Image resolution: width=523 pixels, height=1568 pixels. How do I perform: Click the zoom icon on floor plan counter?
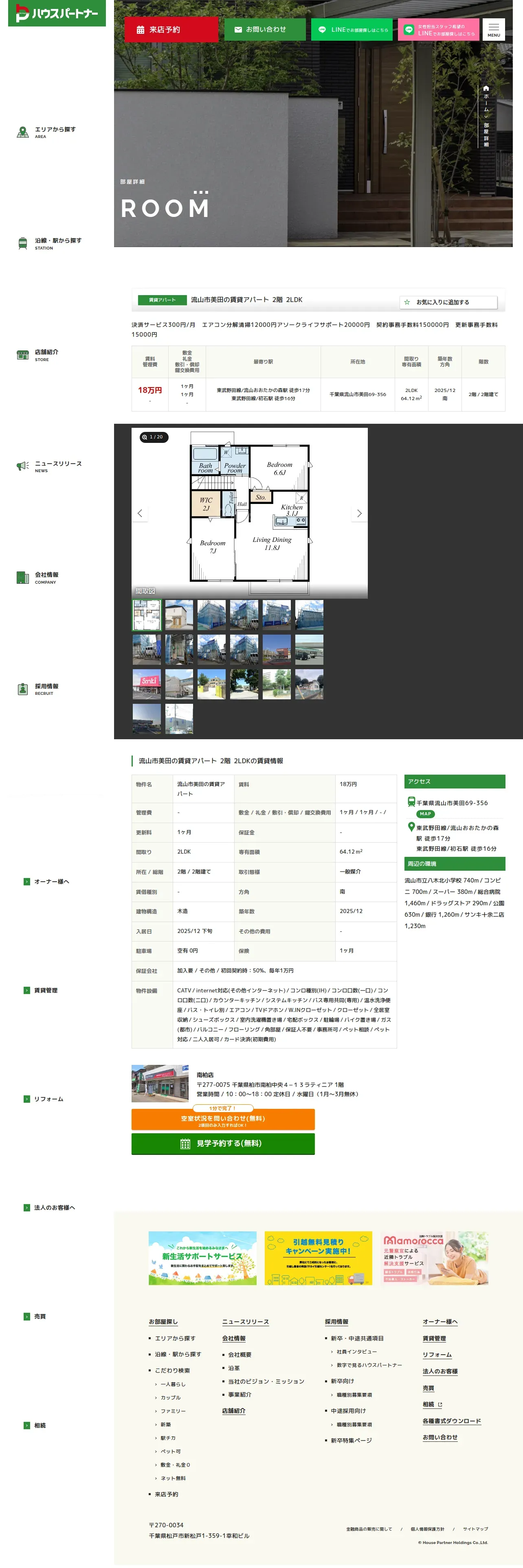click(x=145, y=437)
